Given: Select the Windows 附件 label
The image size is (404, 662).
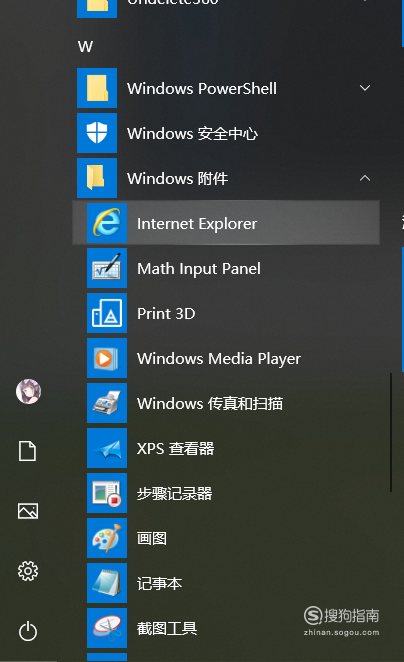Looking at the screenshot, I should (x=177, y=179).
